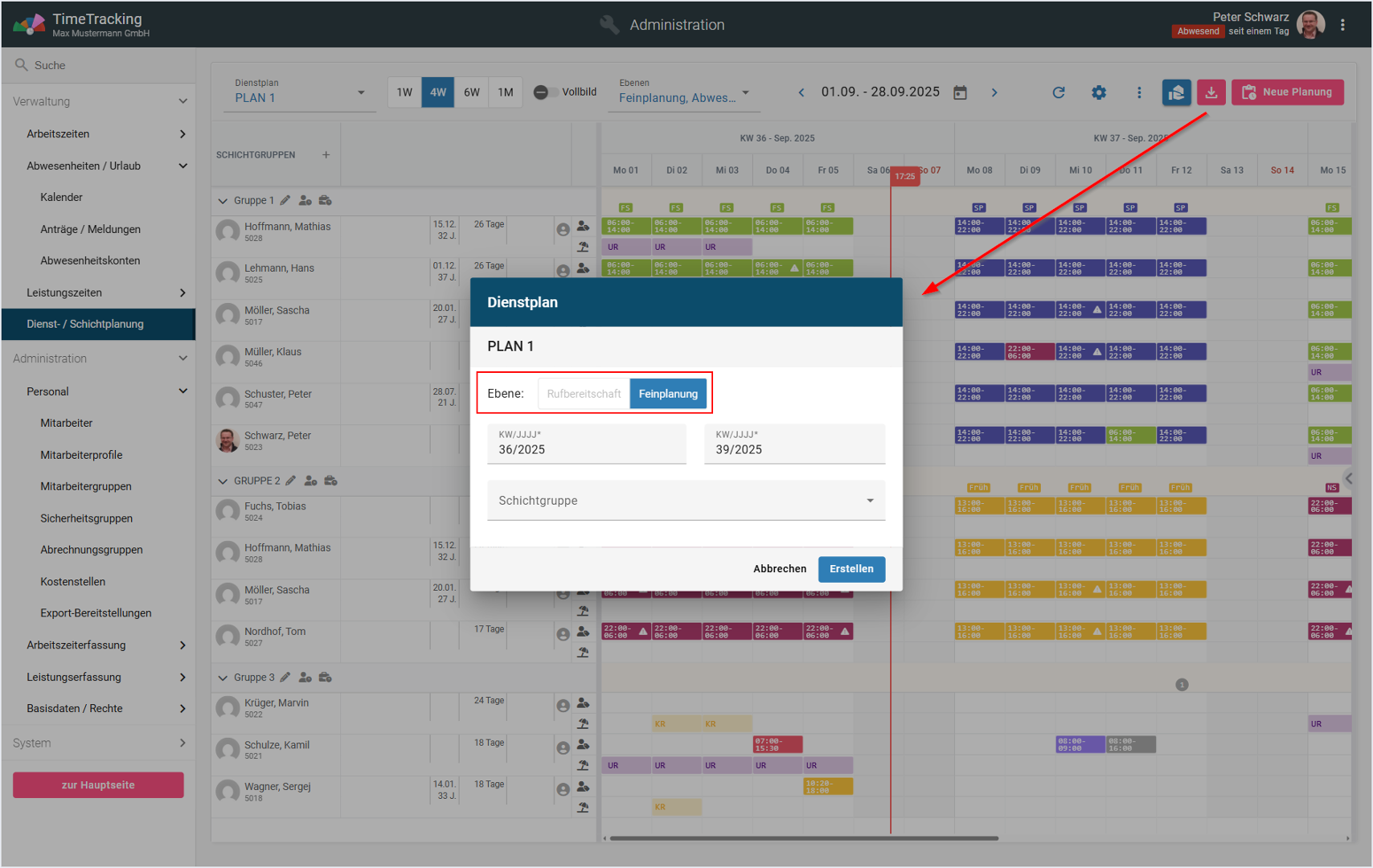
Task: Select Feinplanung as Ebene
Action: pos(668,394)
